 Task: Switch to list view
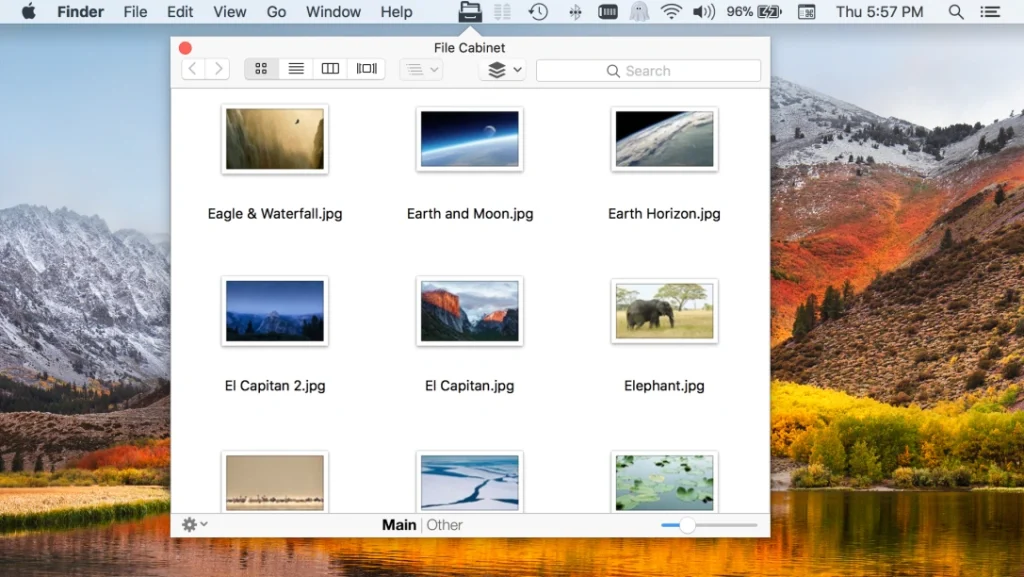pos(296,68)
